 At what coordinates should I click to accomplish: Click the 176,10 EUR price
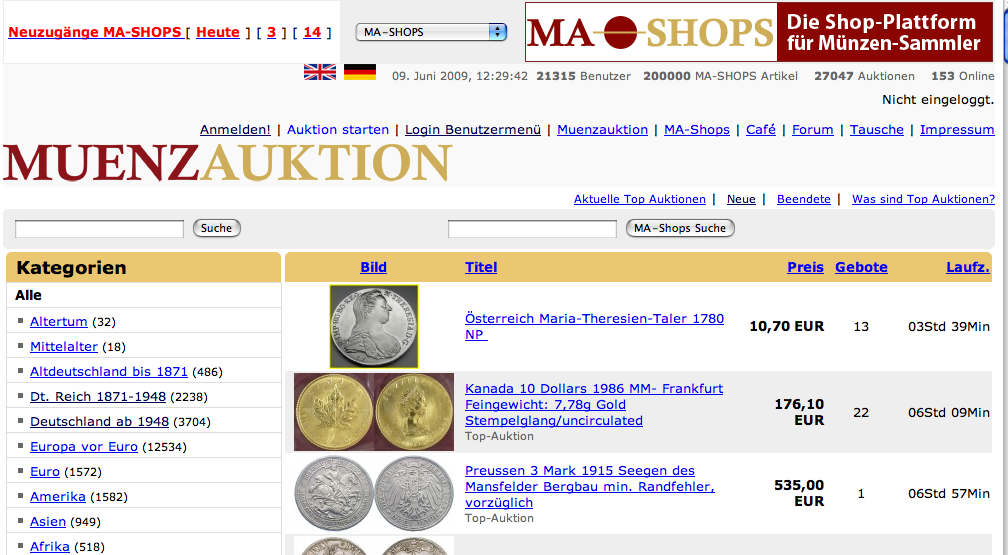click(799, 412)
